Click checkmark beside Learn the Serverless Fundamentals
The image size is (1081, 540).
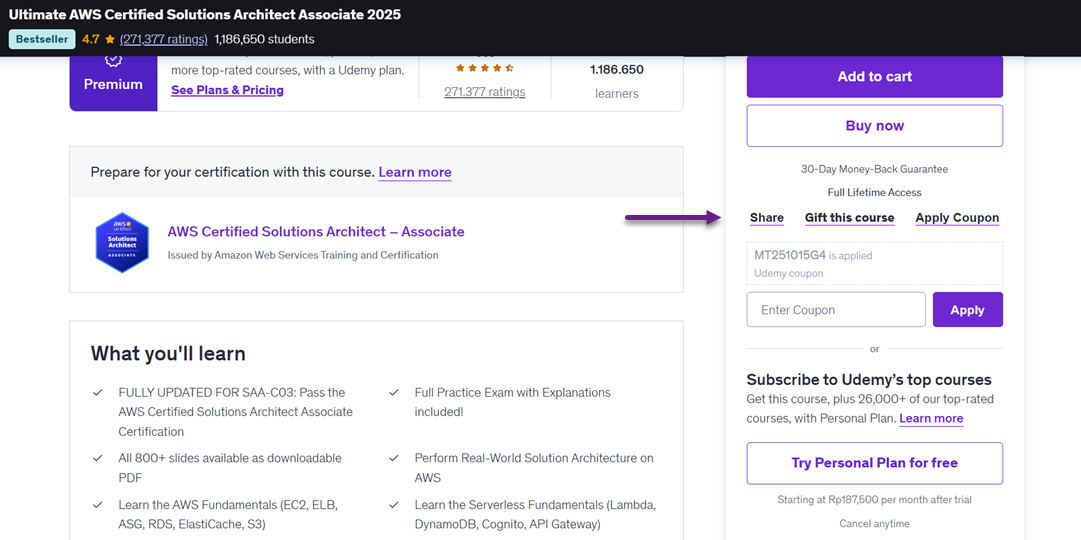point(394,505)
